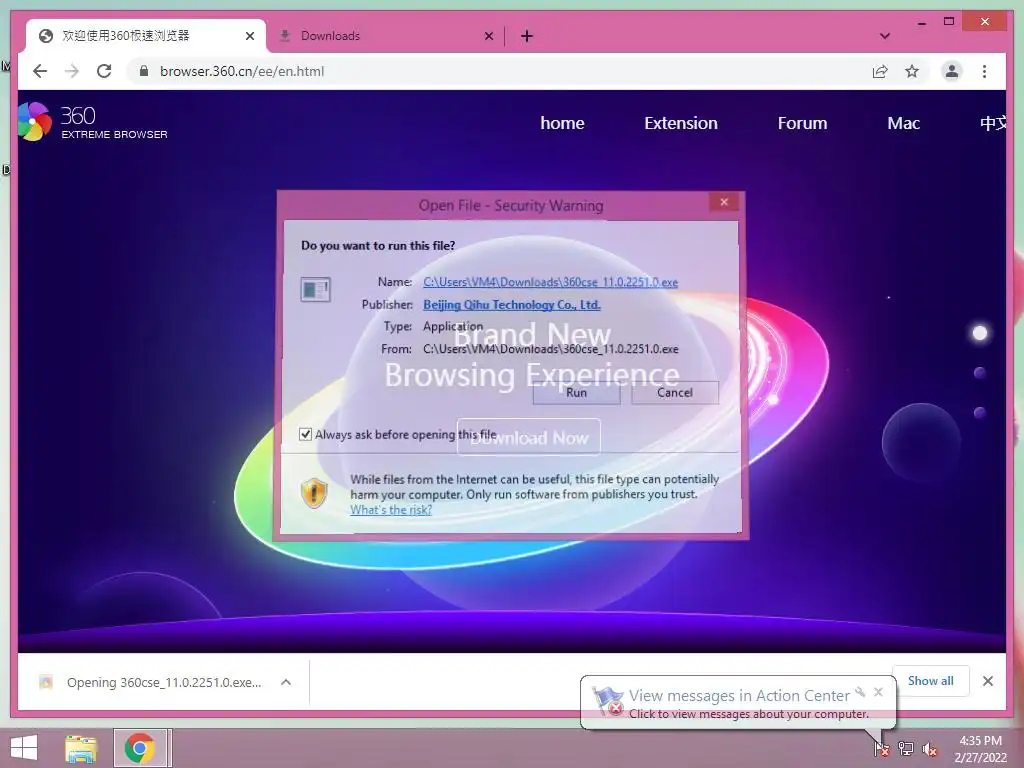Uncheck Always ask before opening this file
Screen dimensions: 1024x768
click(305, 434)
